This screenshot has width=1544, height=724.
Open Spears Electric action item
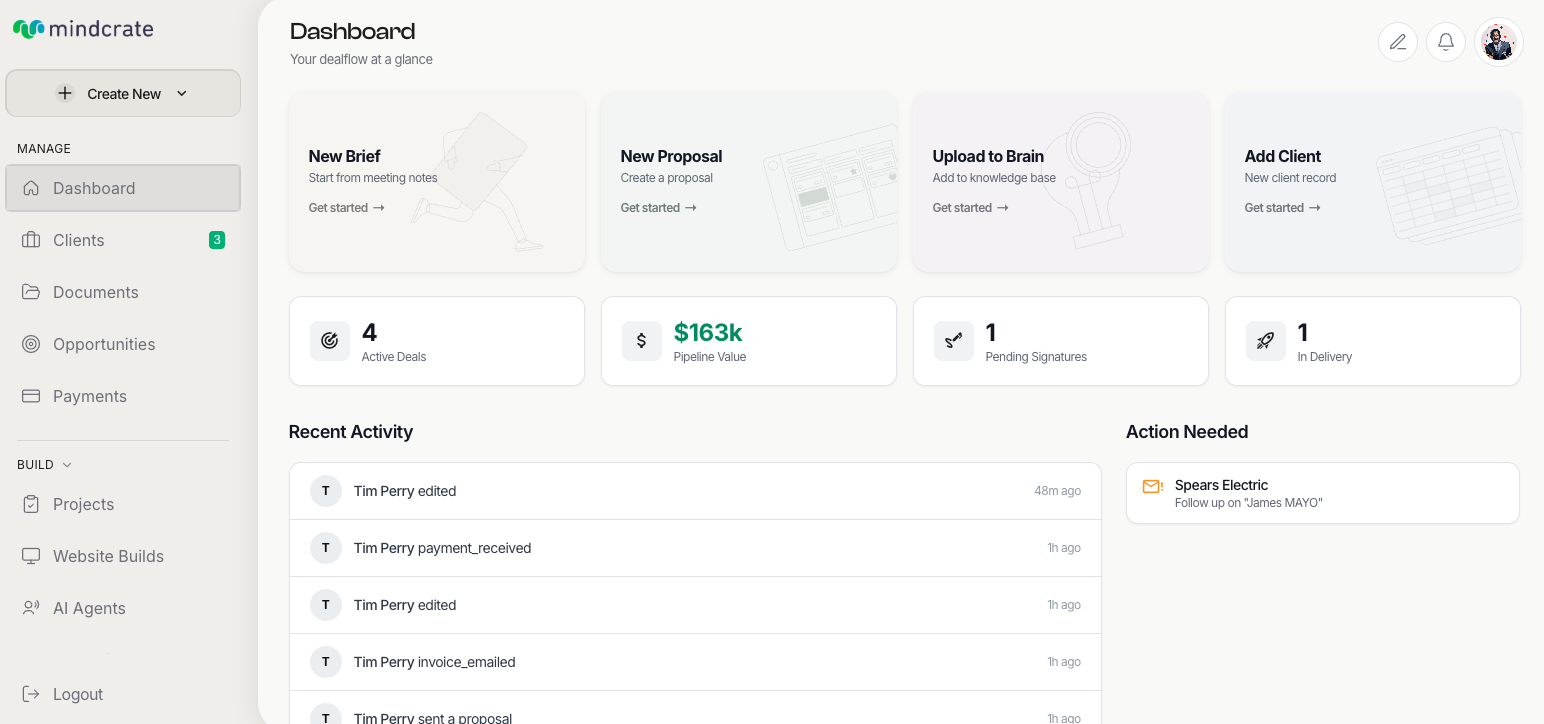(1323, 493)
